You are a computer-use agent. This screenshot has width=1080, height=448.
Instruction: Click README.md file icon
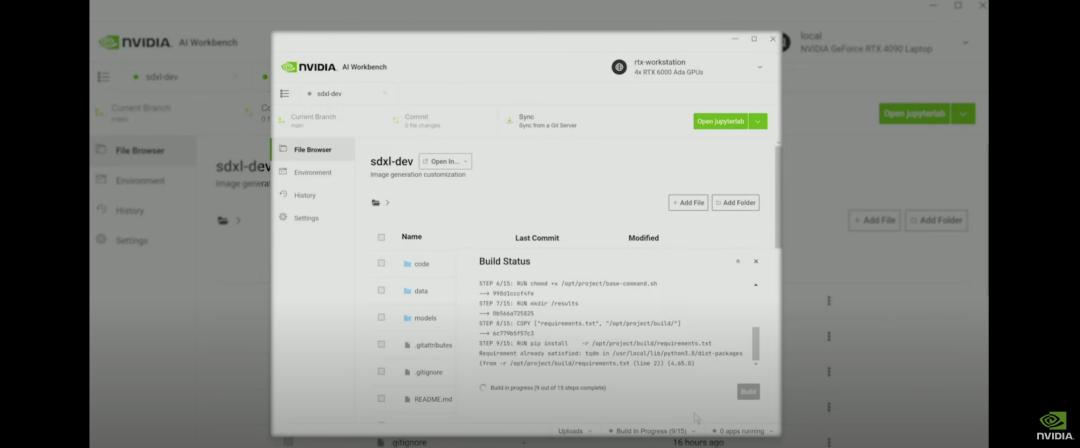pyautogui.click(x=407, y=398)
